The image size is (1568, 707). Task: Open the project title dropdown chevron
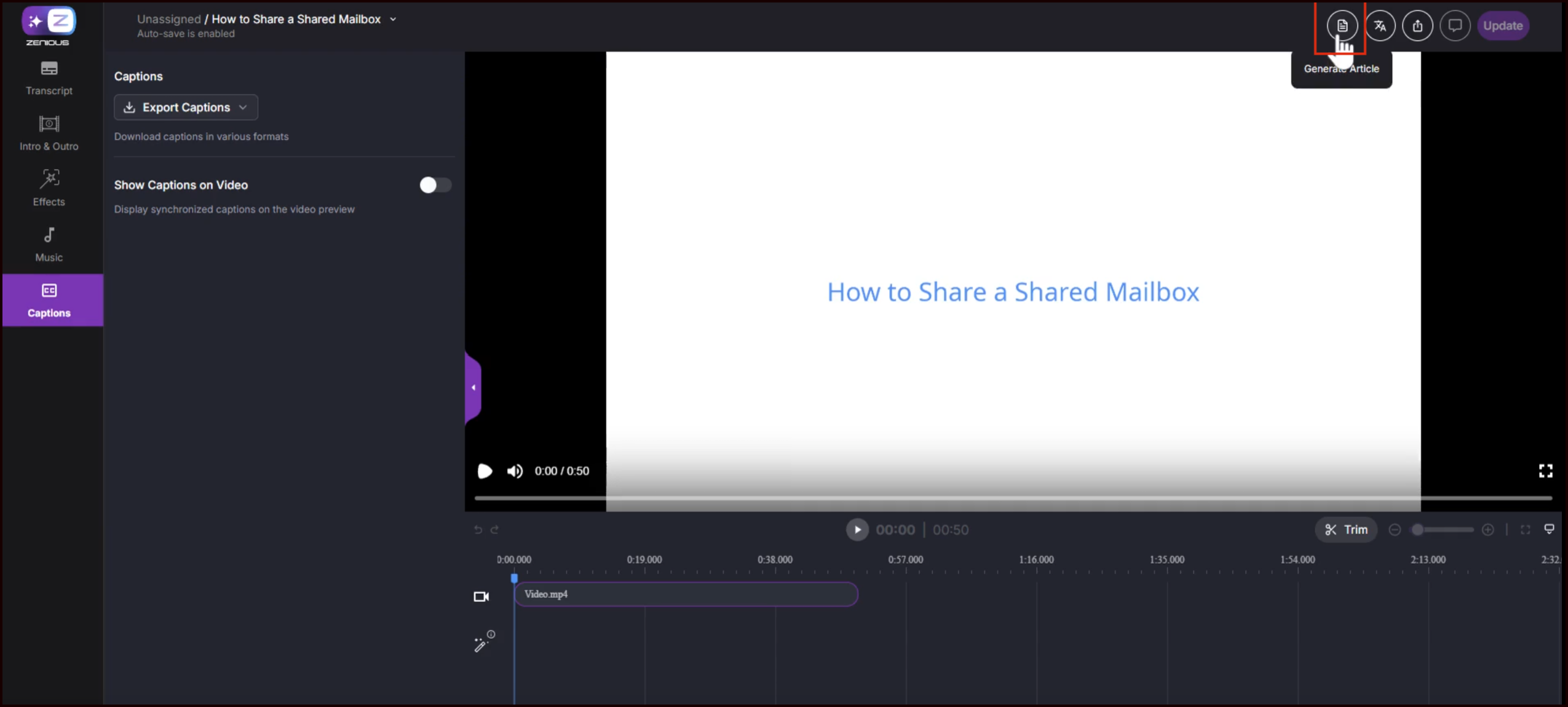pos(394,20)
